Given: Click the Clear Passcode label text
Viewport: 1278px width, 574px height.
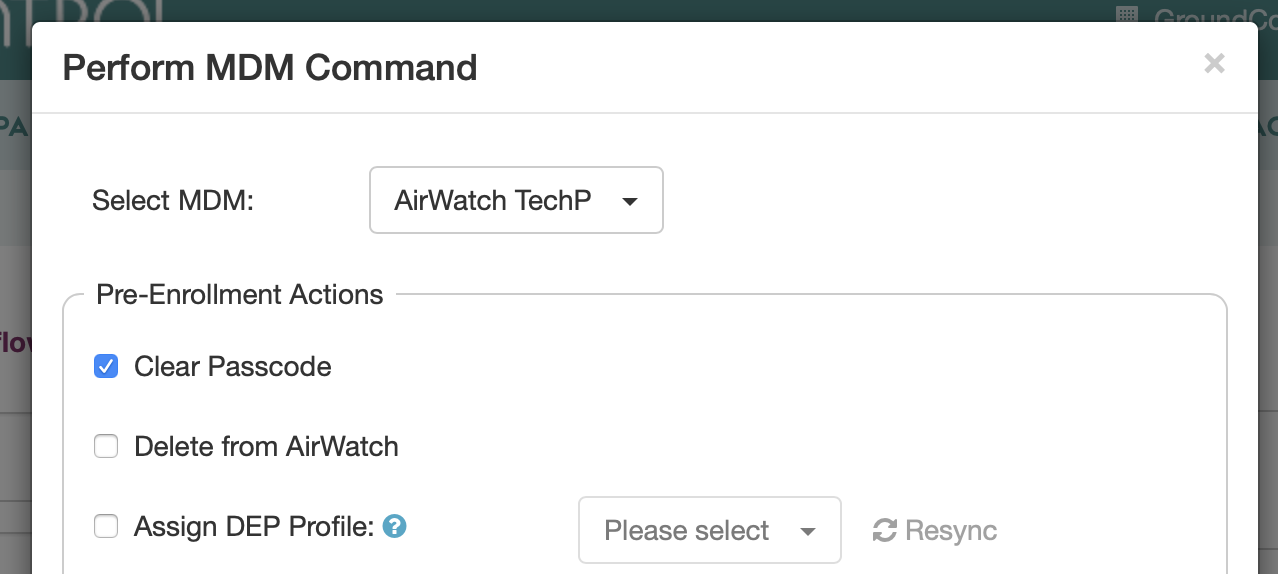Looking at the screenshot, I should coord(233,366).
